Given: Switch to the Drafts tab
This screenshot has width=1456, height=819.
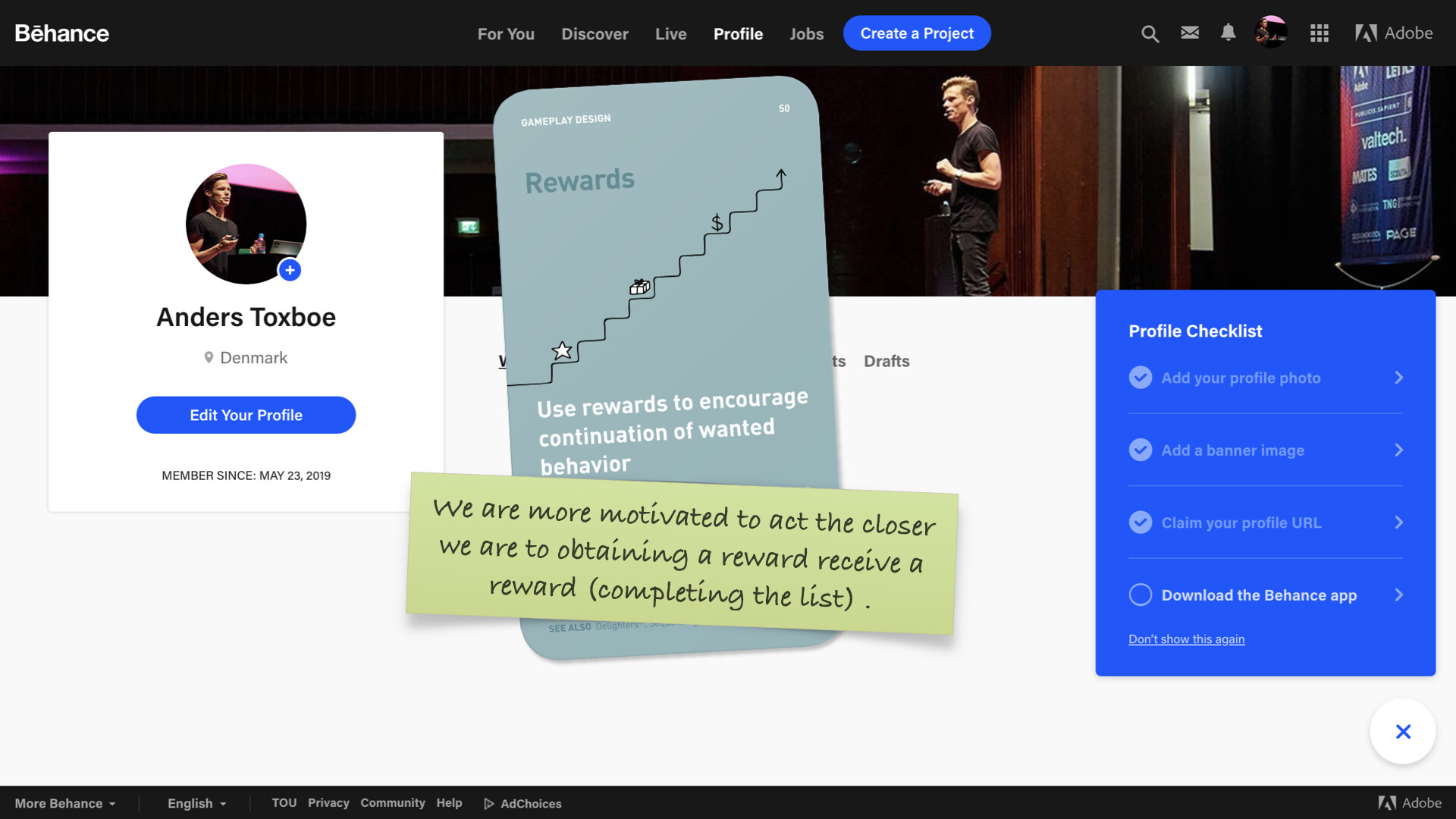Looking at the screenshot, I should (886, 361).
